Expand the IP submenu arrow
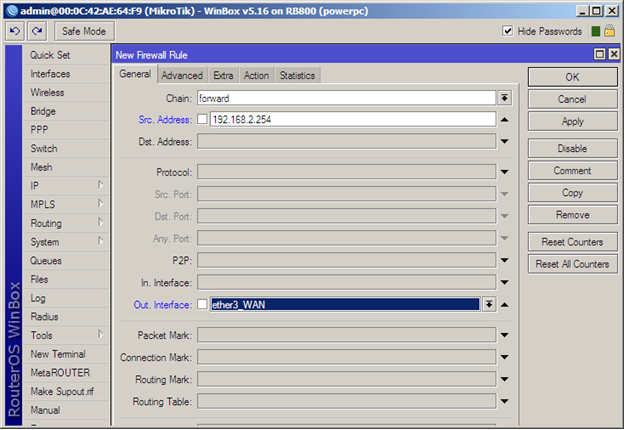Screen dimensions: 625x430 click(x=100, y=185)
